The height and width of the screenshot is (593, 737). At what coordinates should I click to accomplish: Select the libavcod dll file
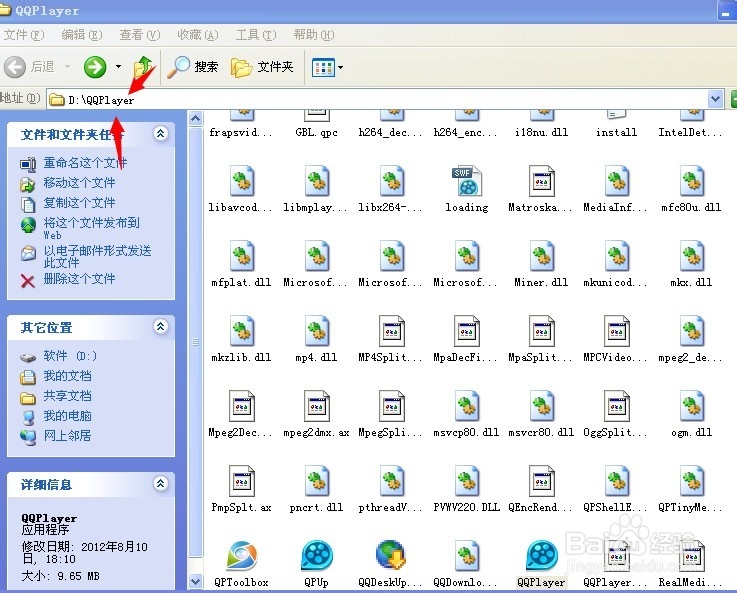point(241,189)
